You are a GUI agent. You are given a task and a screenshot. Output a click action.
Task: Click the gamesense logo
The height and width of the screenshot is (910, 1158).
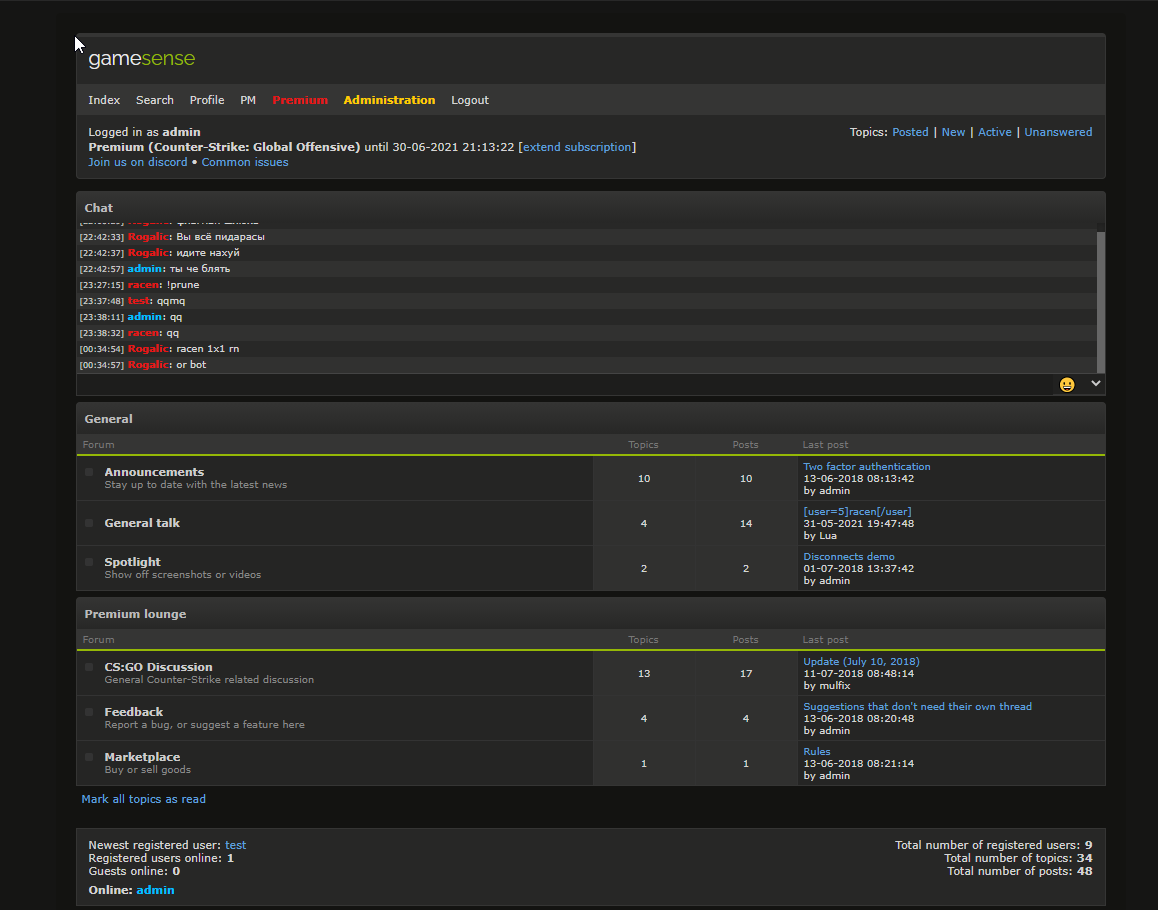pyautogui.click(x=141, y=60)
